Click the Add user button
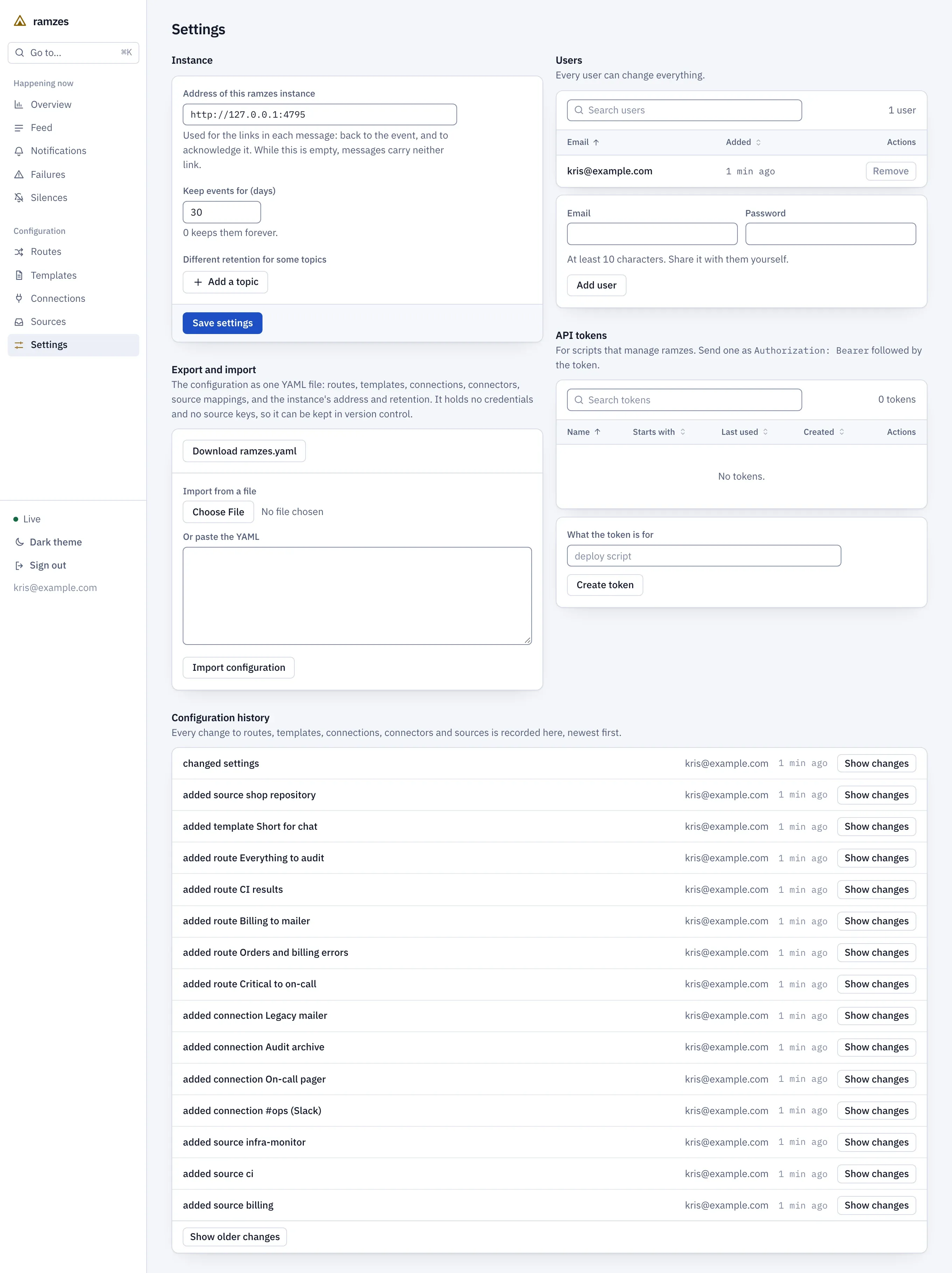The image size is (952, 1273). [x=596, y=285]
